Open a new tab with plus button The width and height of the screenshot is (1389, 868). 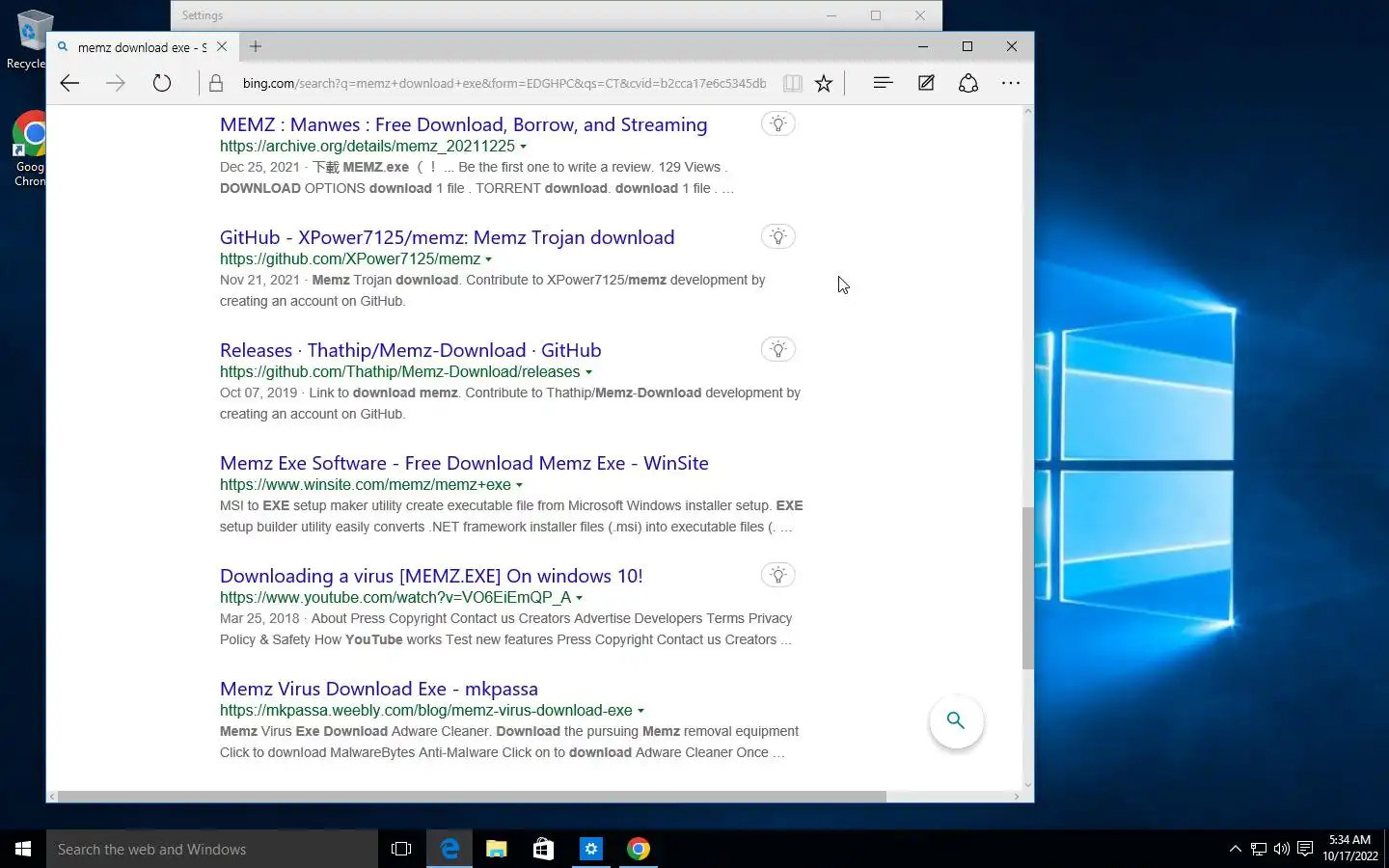click(256, 46)
